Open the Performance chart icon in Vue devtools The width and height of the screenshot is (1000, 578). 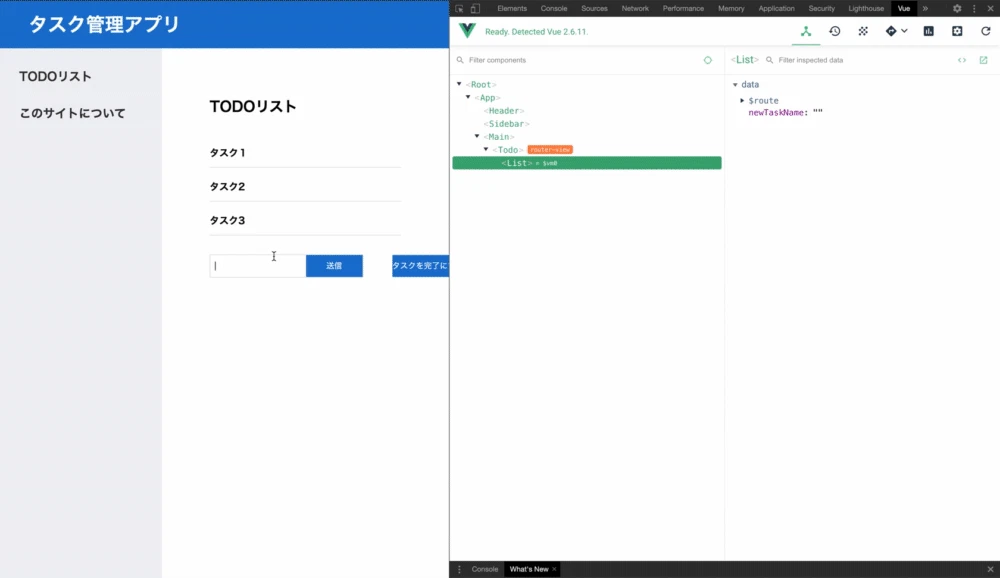(x=929, y=31)
